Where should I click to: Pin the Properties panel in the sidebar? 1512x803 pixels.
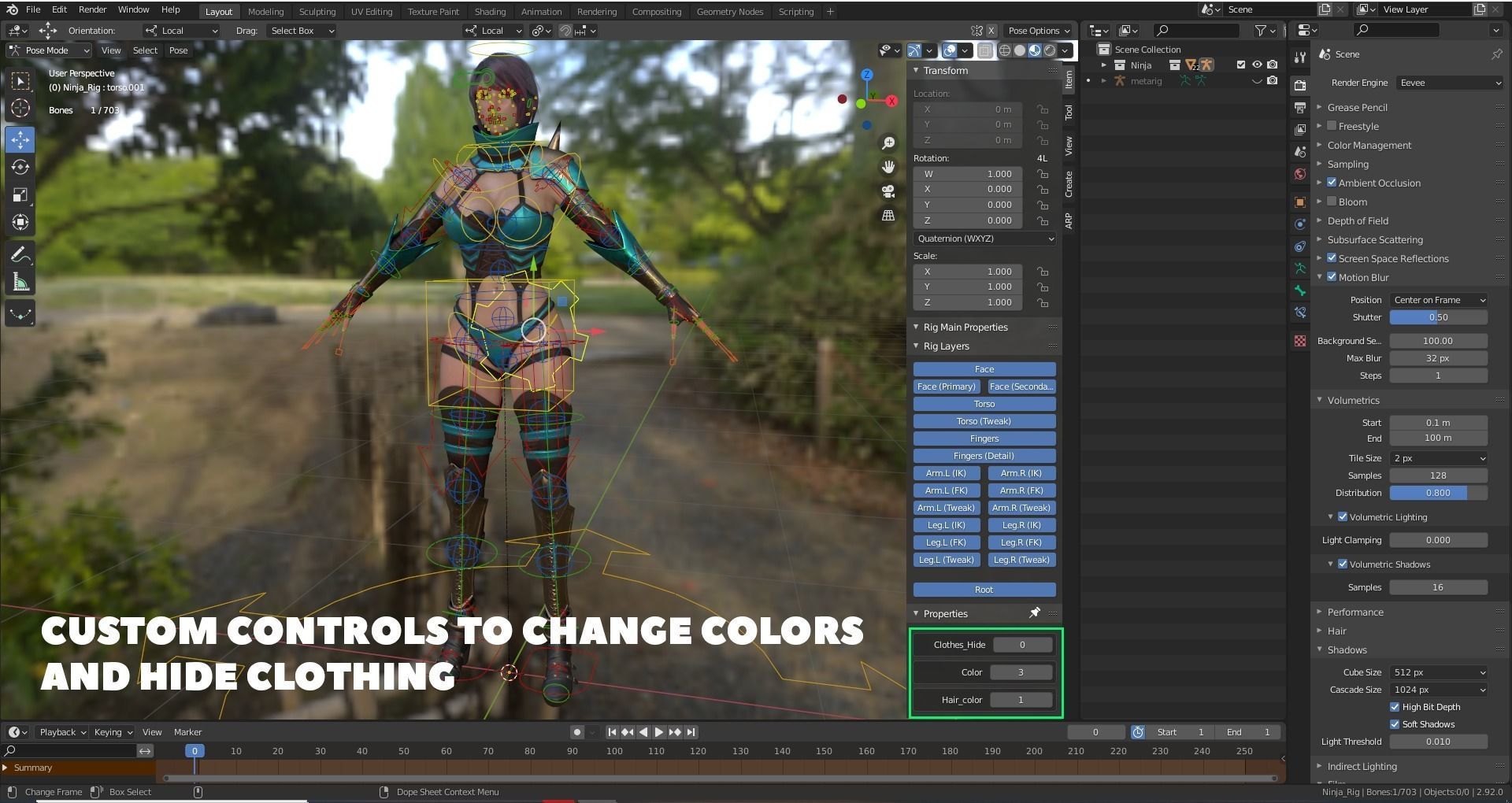pos(1035,613)
